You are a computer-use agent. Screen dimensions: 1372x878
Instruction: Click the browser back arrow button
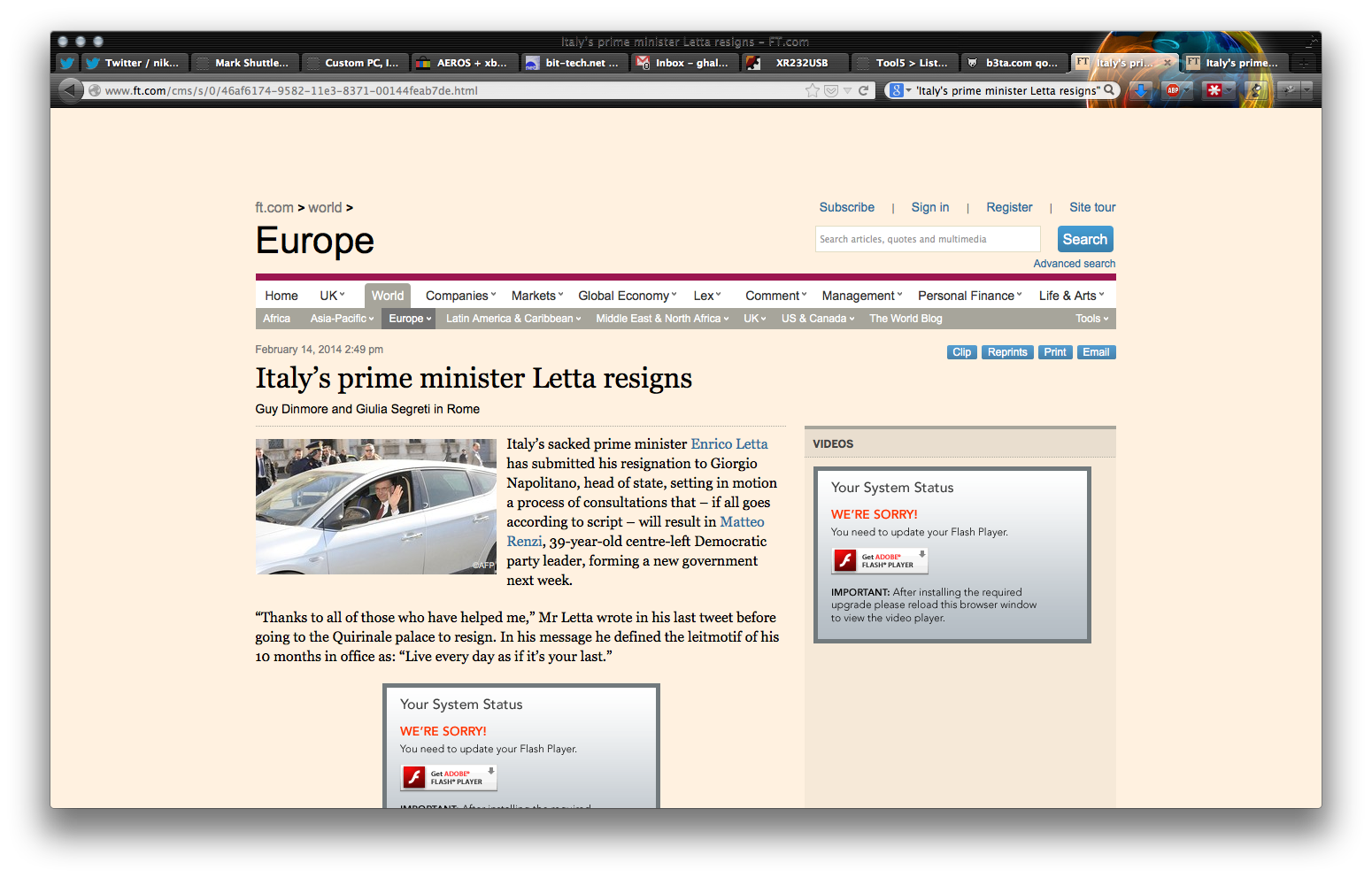[70, 90]
